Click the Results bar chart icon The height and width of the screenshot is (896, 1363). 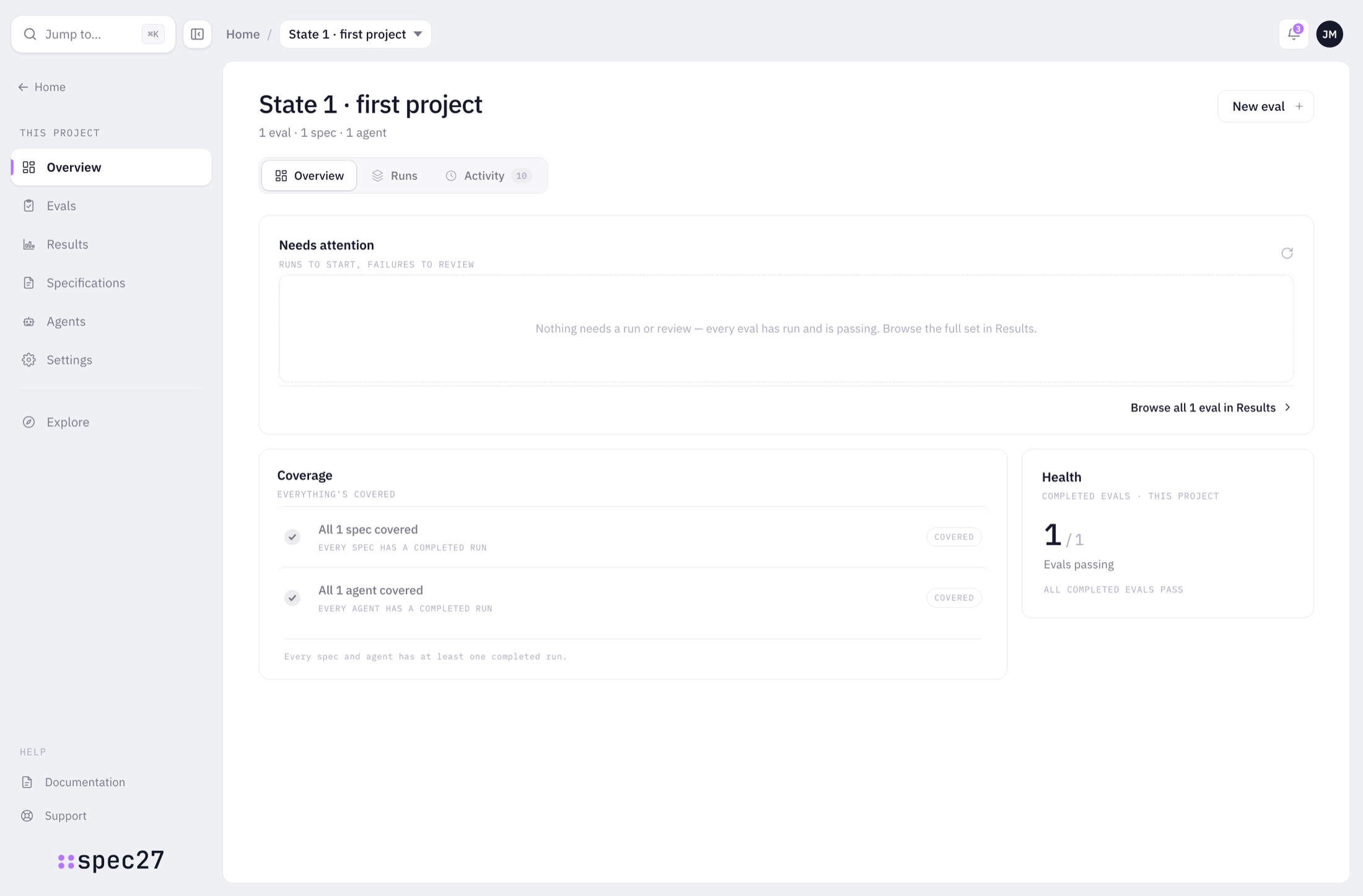(x=28, y=245)
